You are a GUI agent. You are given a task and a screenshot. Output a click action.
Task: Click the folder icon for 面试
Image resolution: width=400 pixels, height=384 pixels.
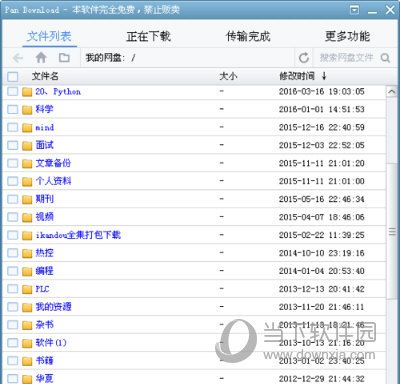[27, 146]
